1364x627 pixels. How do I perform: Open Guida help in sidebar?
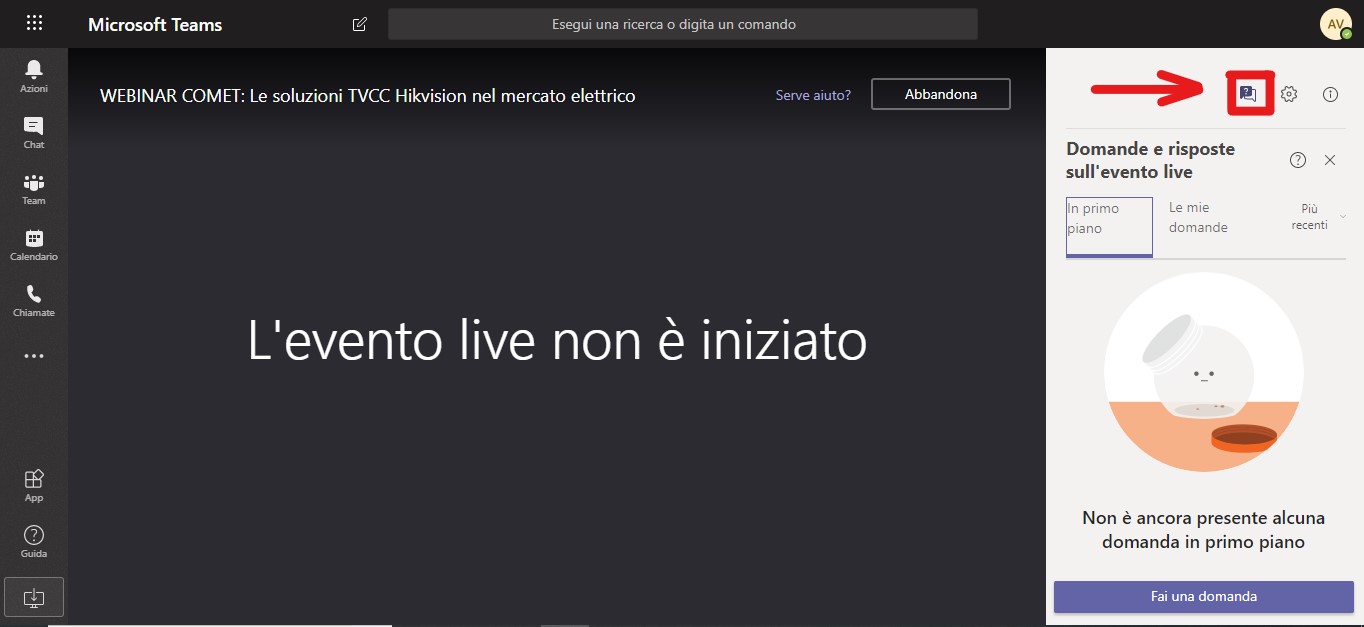click(x=34, y=541)
